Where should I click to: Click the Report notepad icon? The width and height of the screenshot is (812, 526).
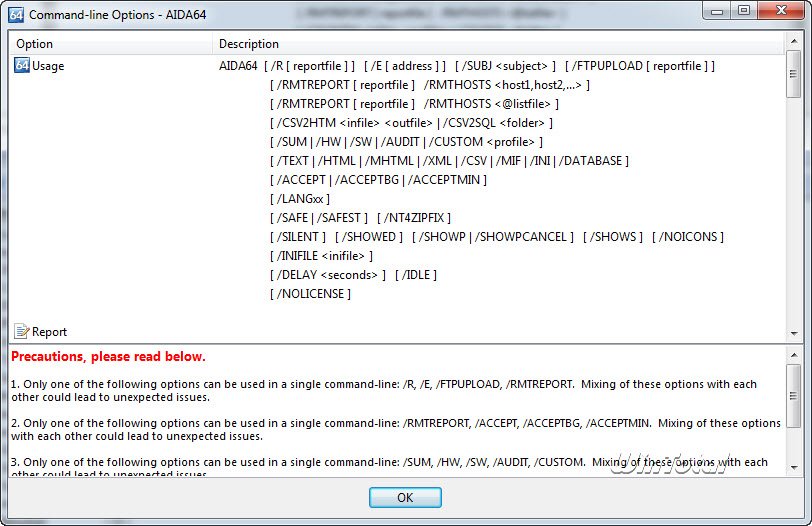click(22, 331)
